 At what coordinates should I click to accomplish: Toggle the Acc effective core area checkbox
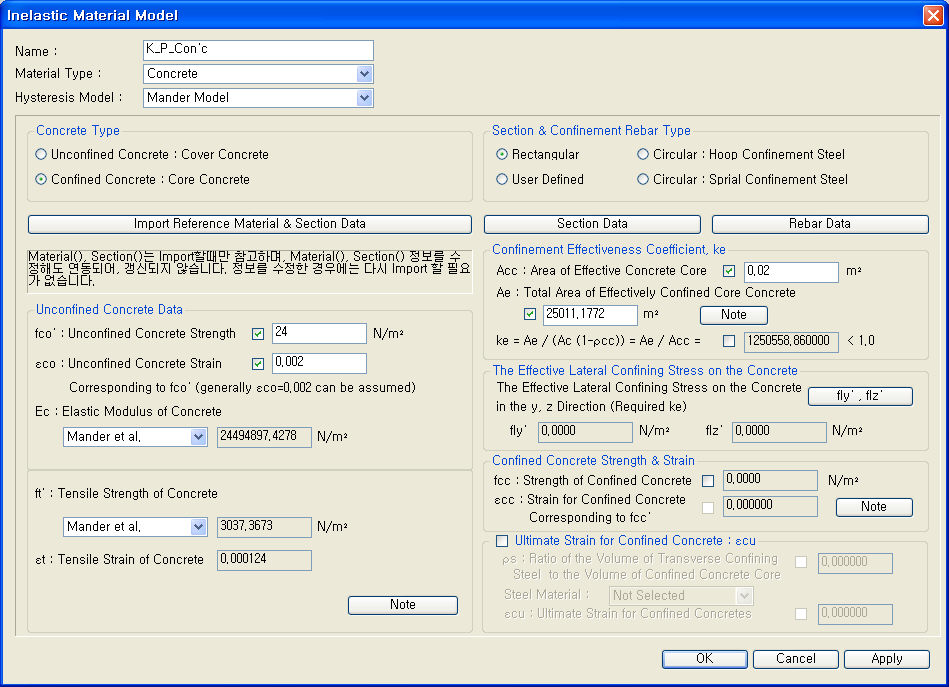pos(729,271)
